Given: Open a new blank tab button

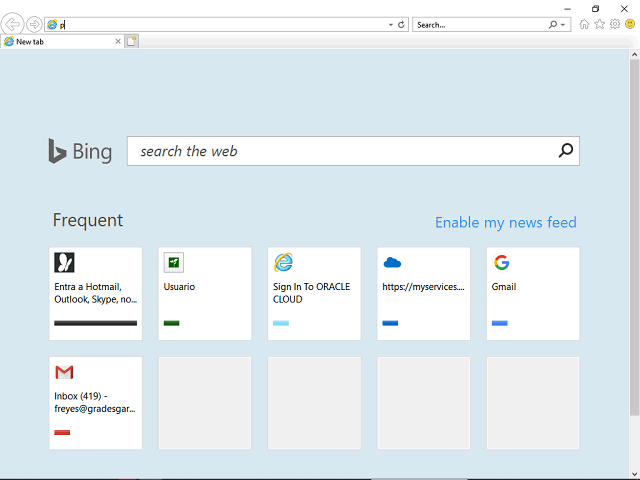Looking at the screenshot, I should tap(131, 41).
